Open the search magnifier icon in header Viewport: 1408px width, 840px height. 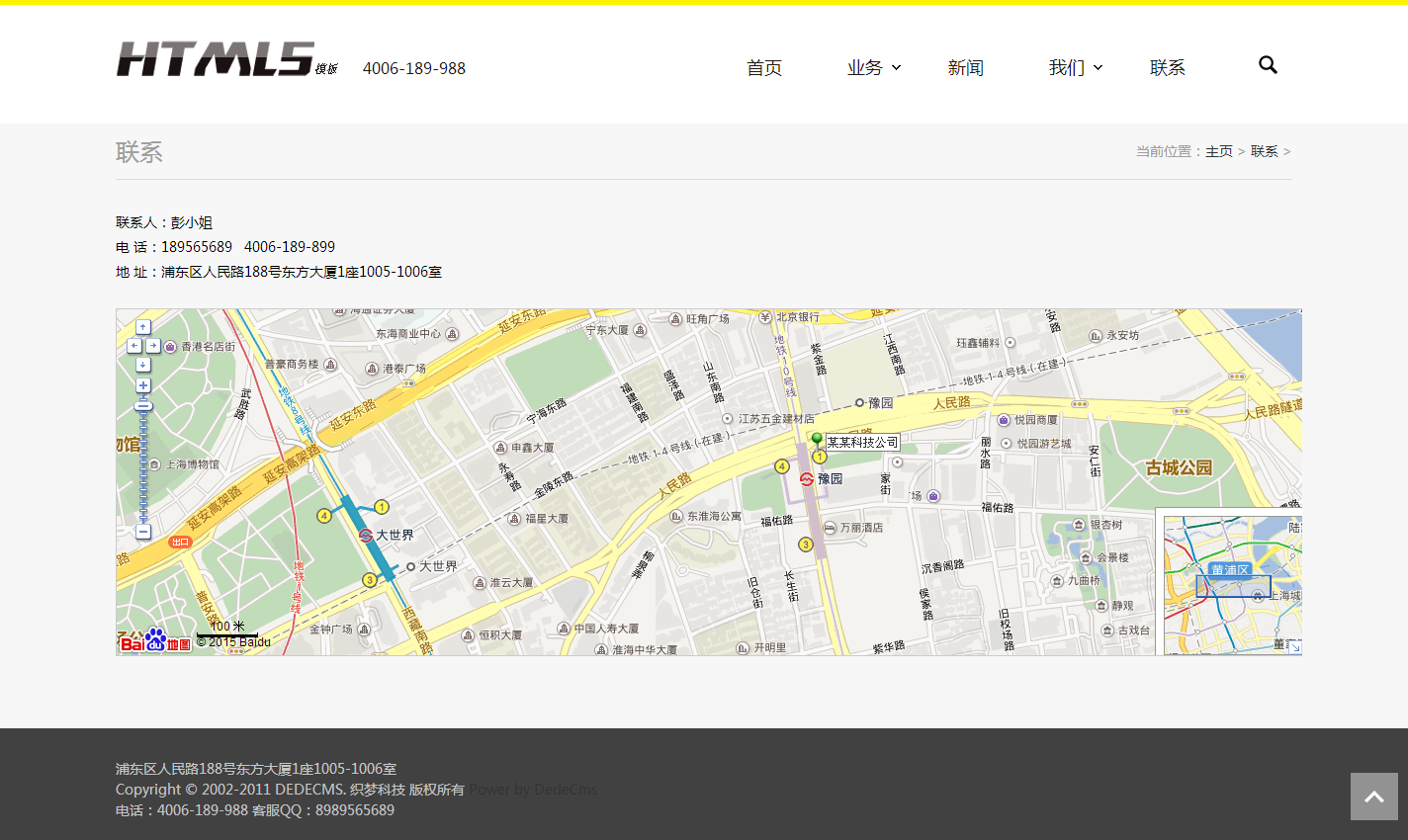1268,65
